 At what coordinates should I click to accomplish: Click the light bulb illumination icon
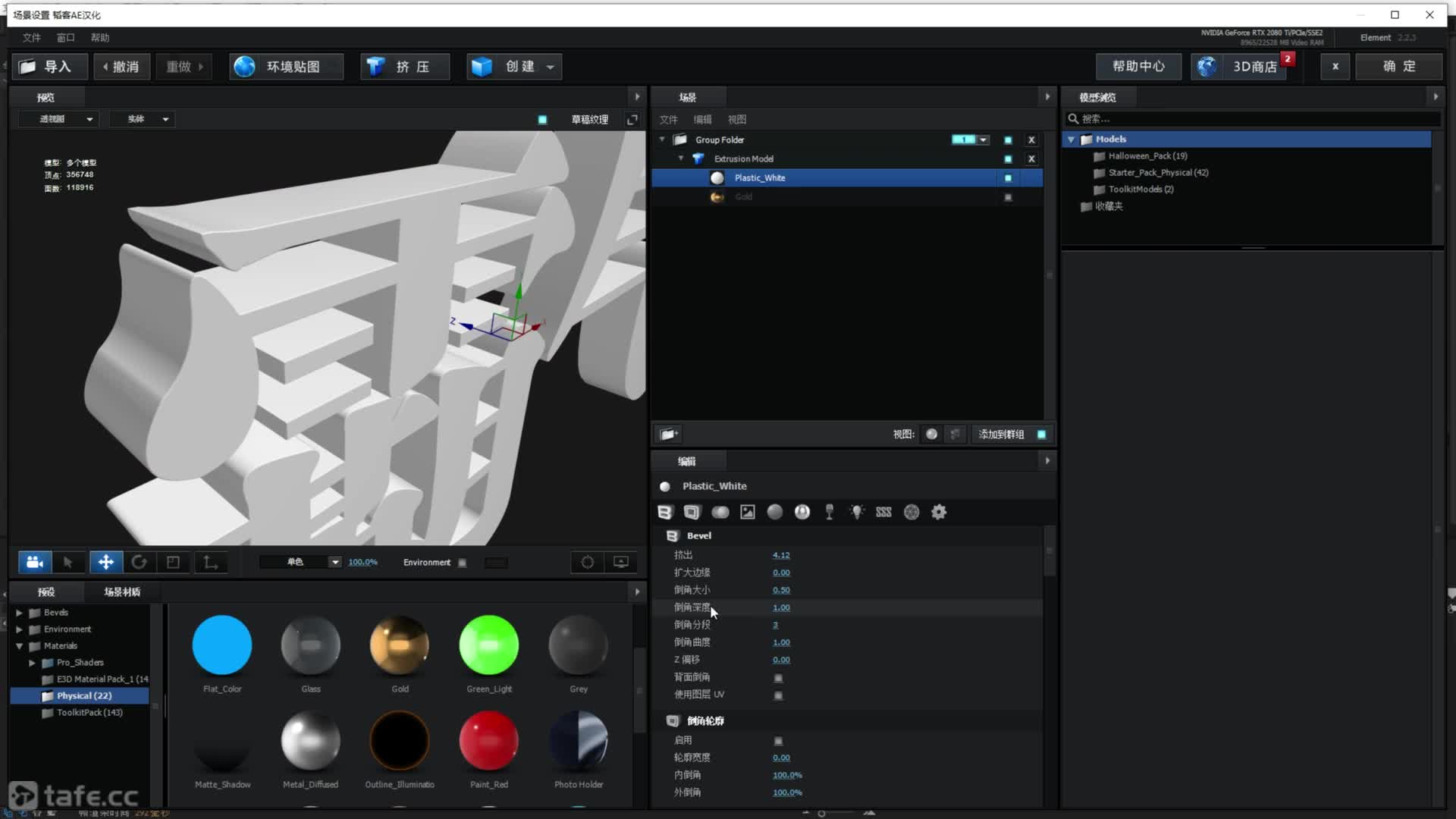click(x=857, y=512)
